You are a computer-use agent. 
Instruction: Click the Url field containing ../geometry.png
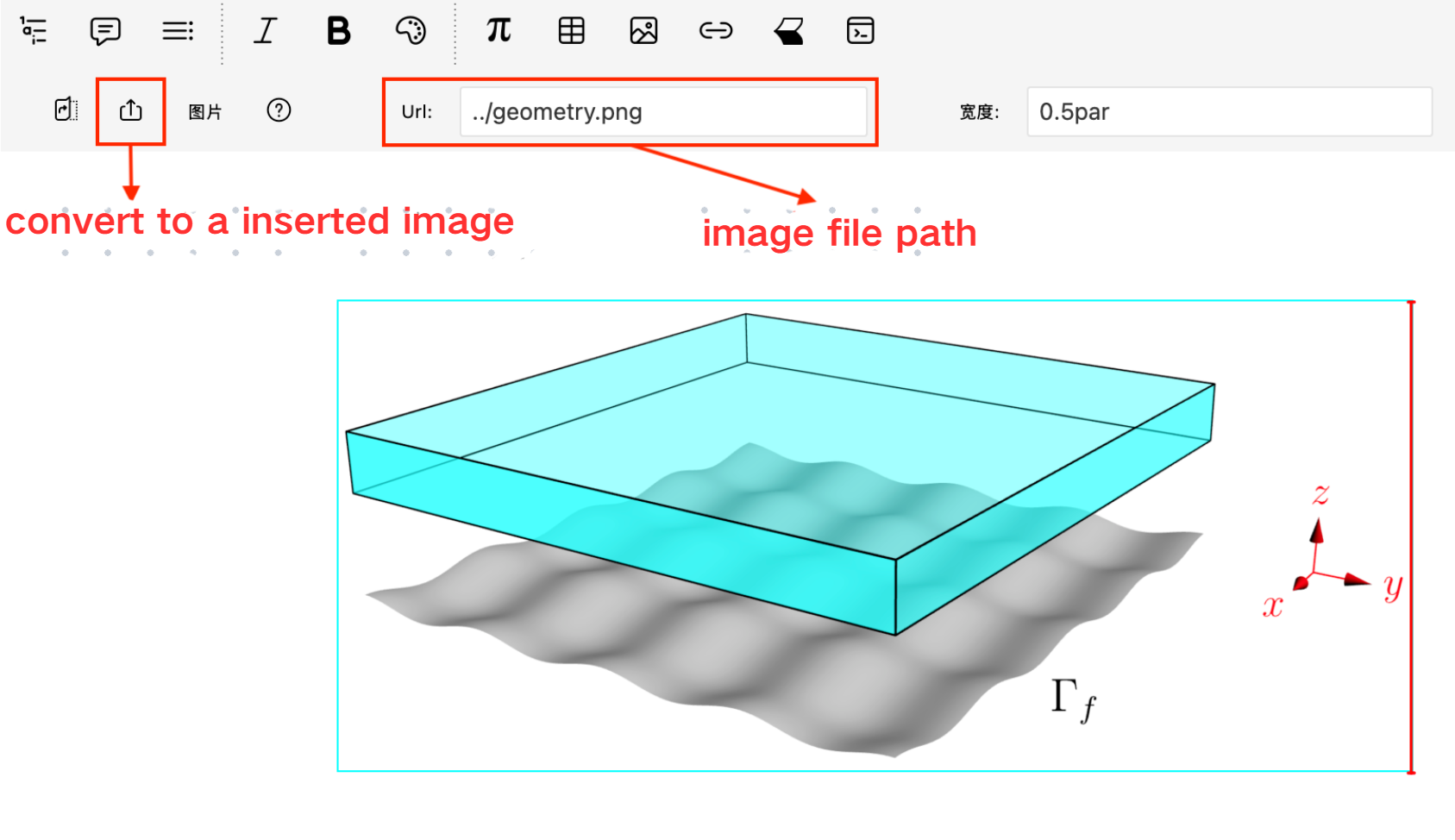click(x=662, y=112)
